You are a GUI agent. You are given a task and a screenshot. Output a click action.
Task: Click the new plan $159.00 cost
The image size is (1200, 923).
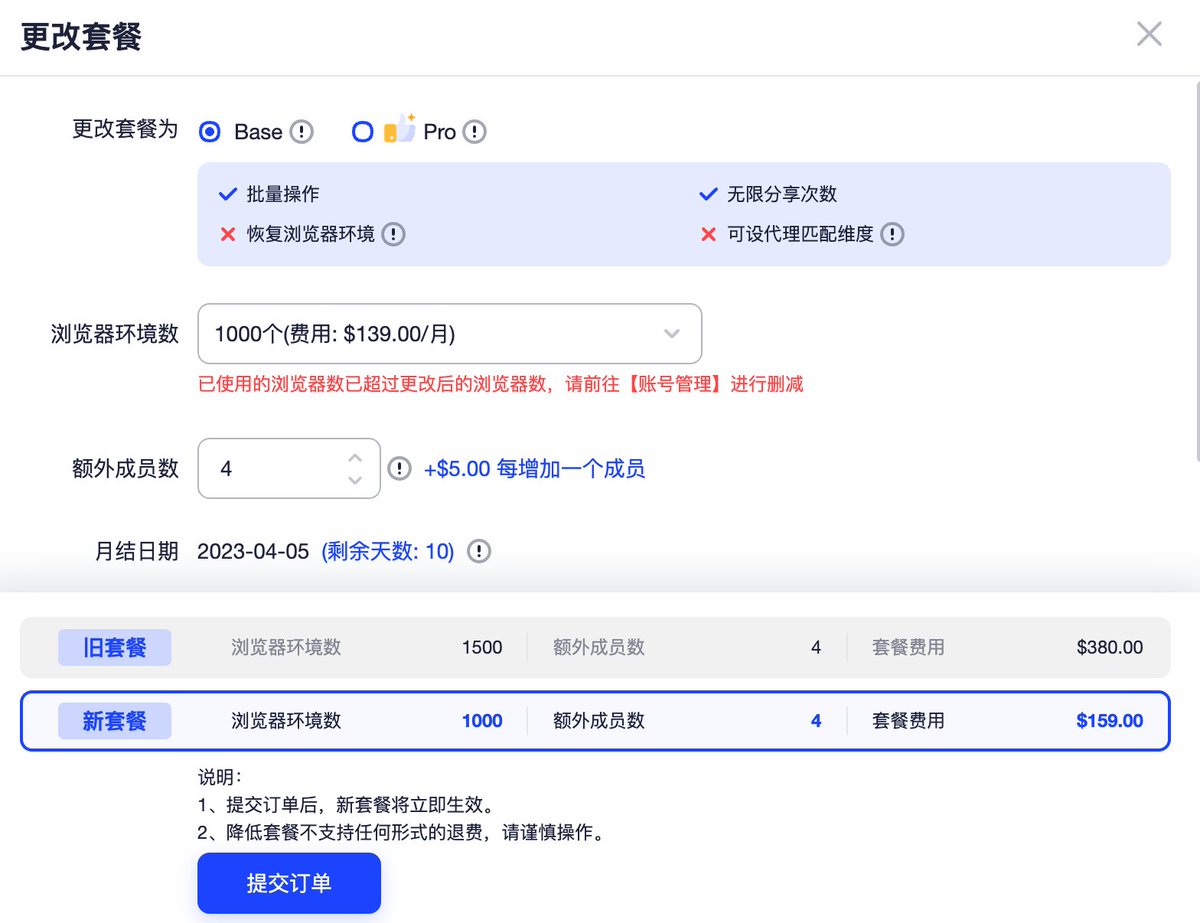click(1110, 721)
